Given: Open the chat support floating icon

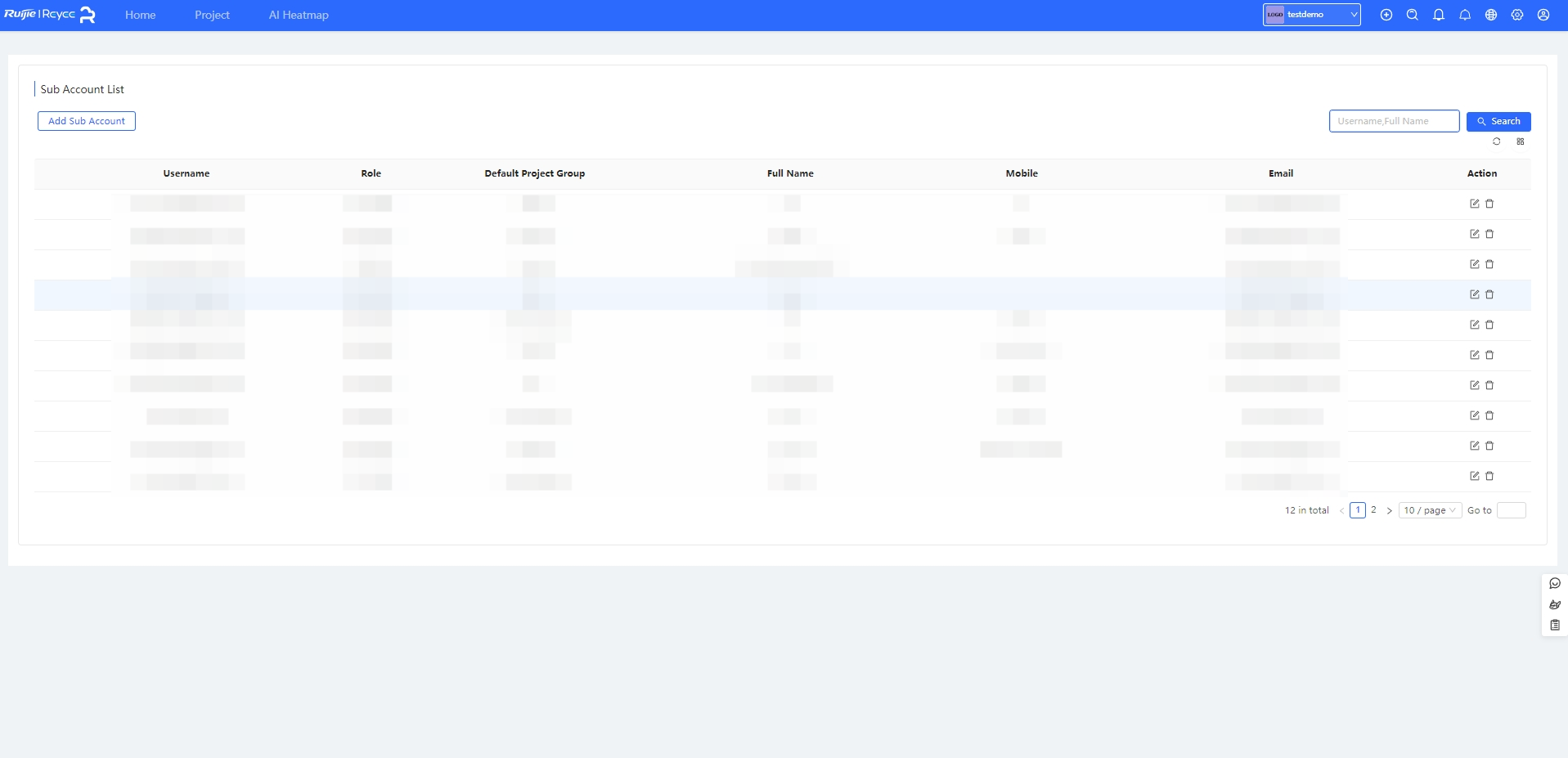Looking at the screenshot, I should [x=1555, y=583].
